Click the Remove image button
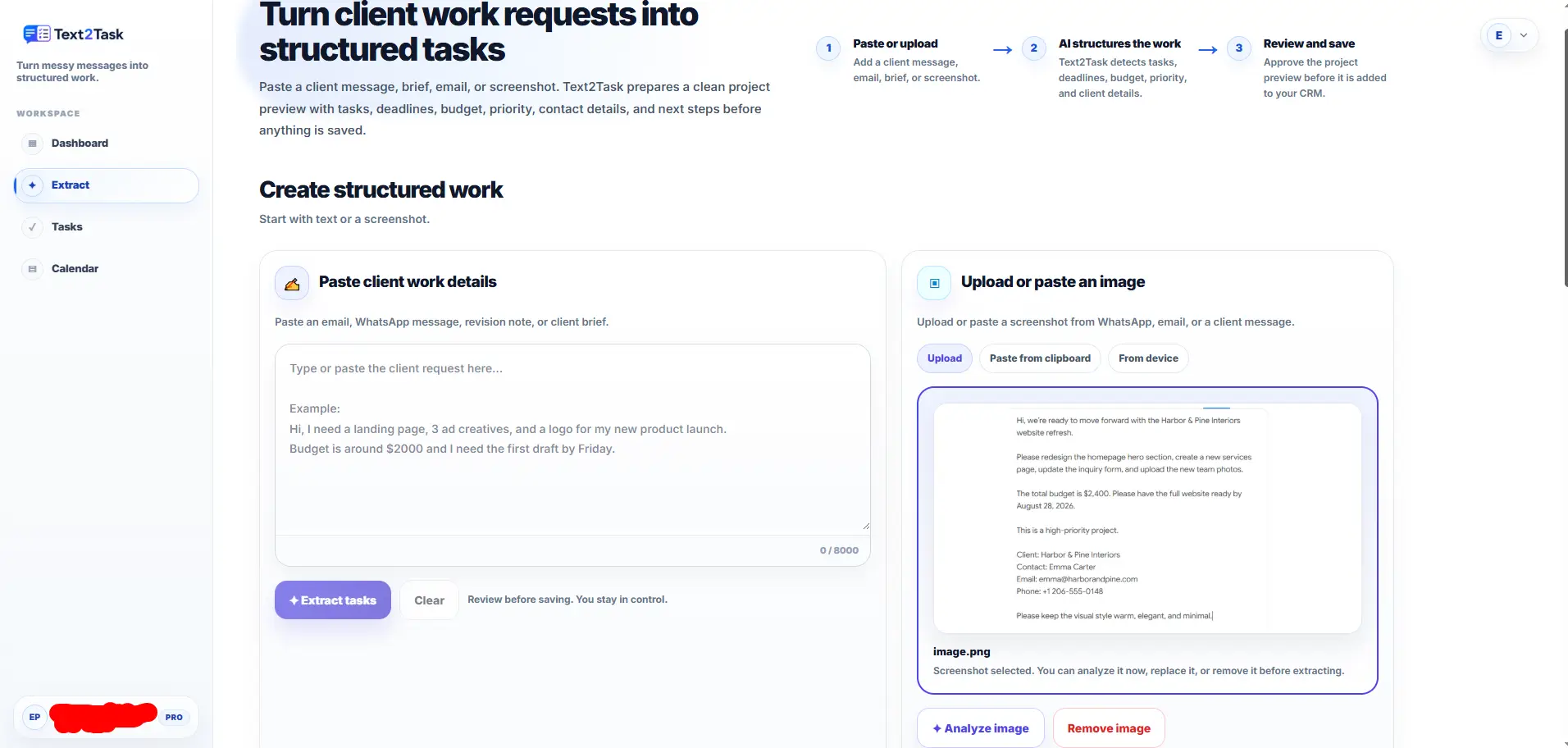The image size is (1568, 748). coord(1109,728)
